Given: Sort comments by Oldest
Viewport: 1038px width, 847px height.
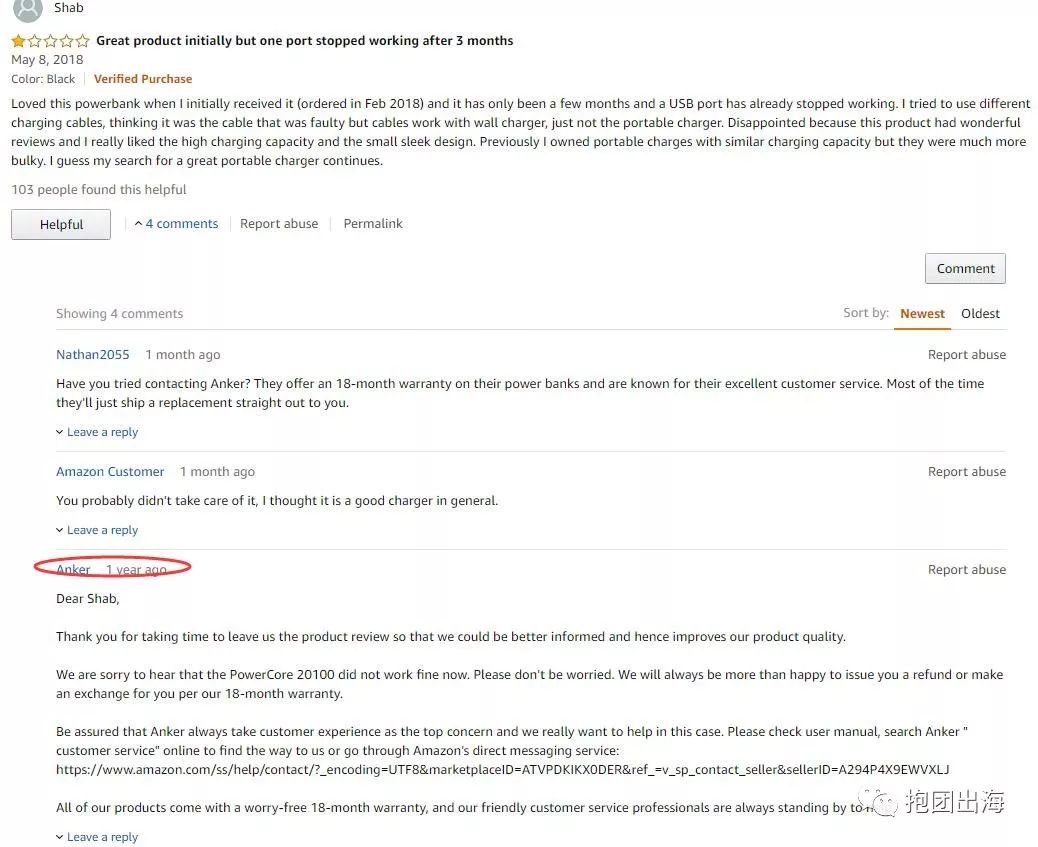Looking at the screenshot, I should pyautogui.click(x=980, y=314).
